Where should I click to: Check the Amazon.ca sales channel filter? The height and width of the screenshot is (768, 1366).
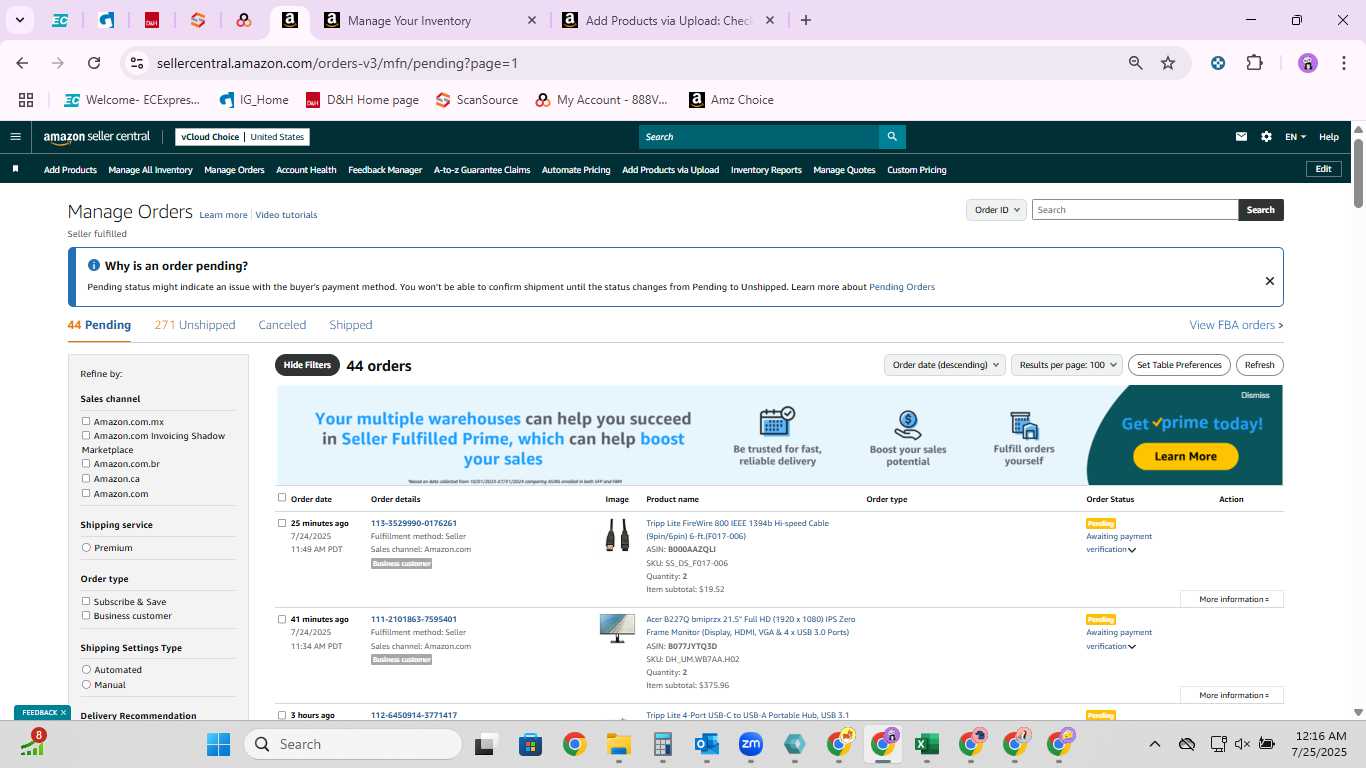[x=86, y=479]
